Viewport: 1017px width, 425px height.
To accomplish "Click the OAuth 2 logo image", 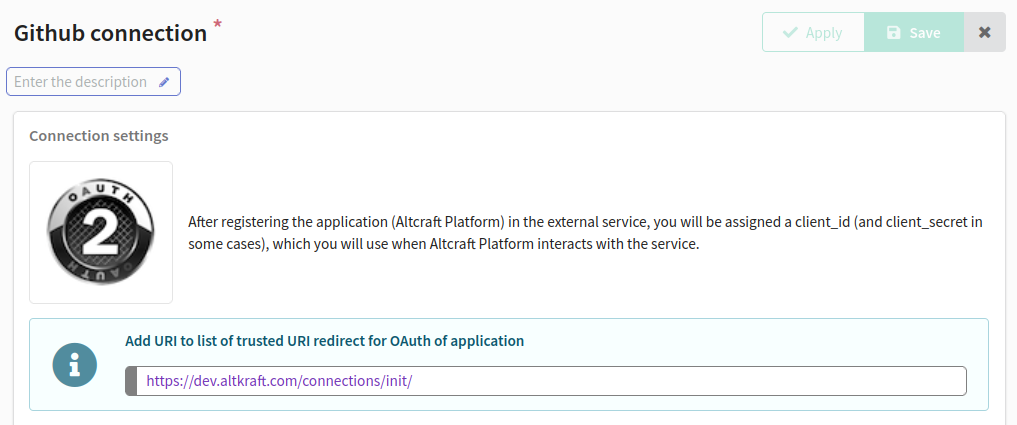I will (x=101, y=232).
